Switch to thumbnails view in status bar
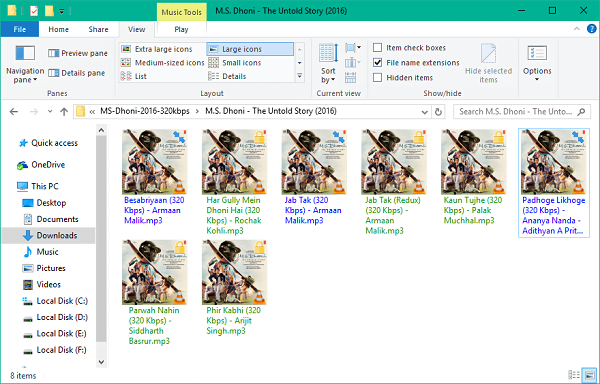This screenshot has height=384, width=600. 590,375
